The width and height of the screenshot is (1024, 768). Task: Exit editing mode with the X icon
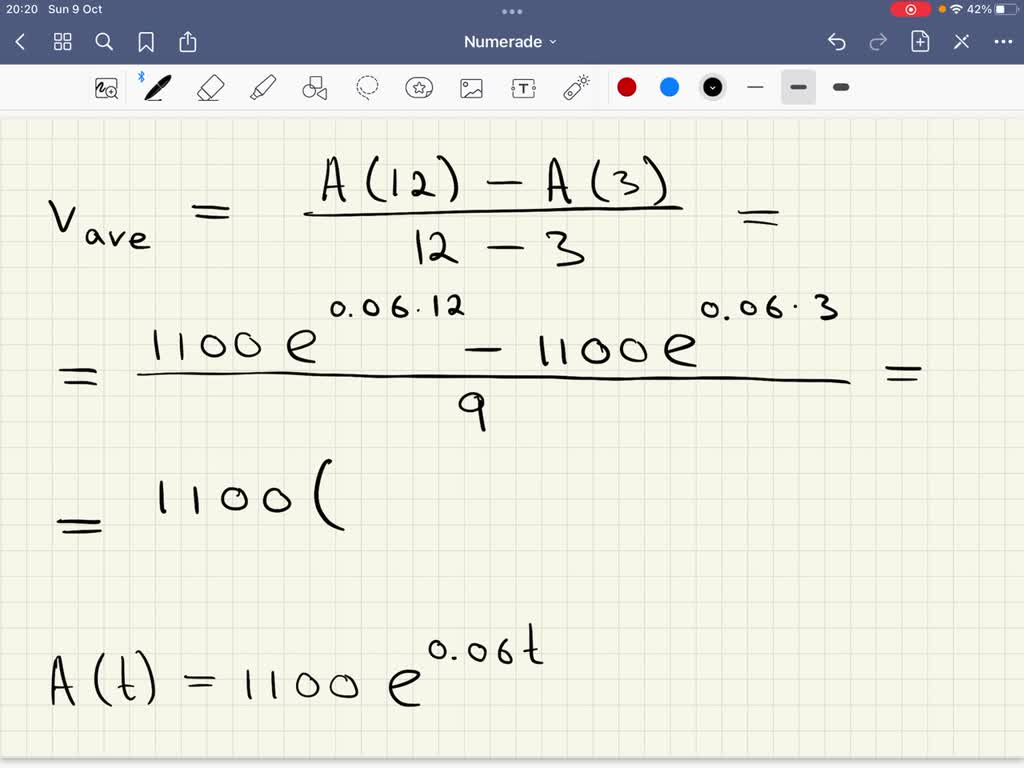tap(961, 42)
